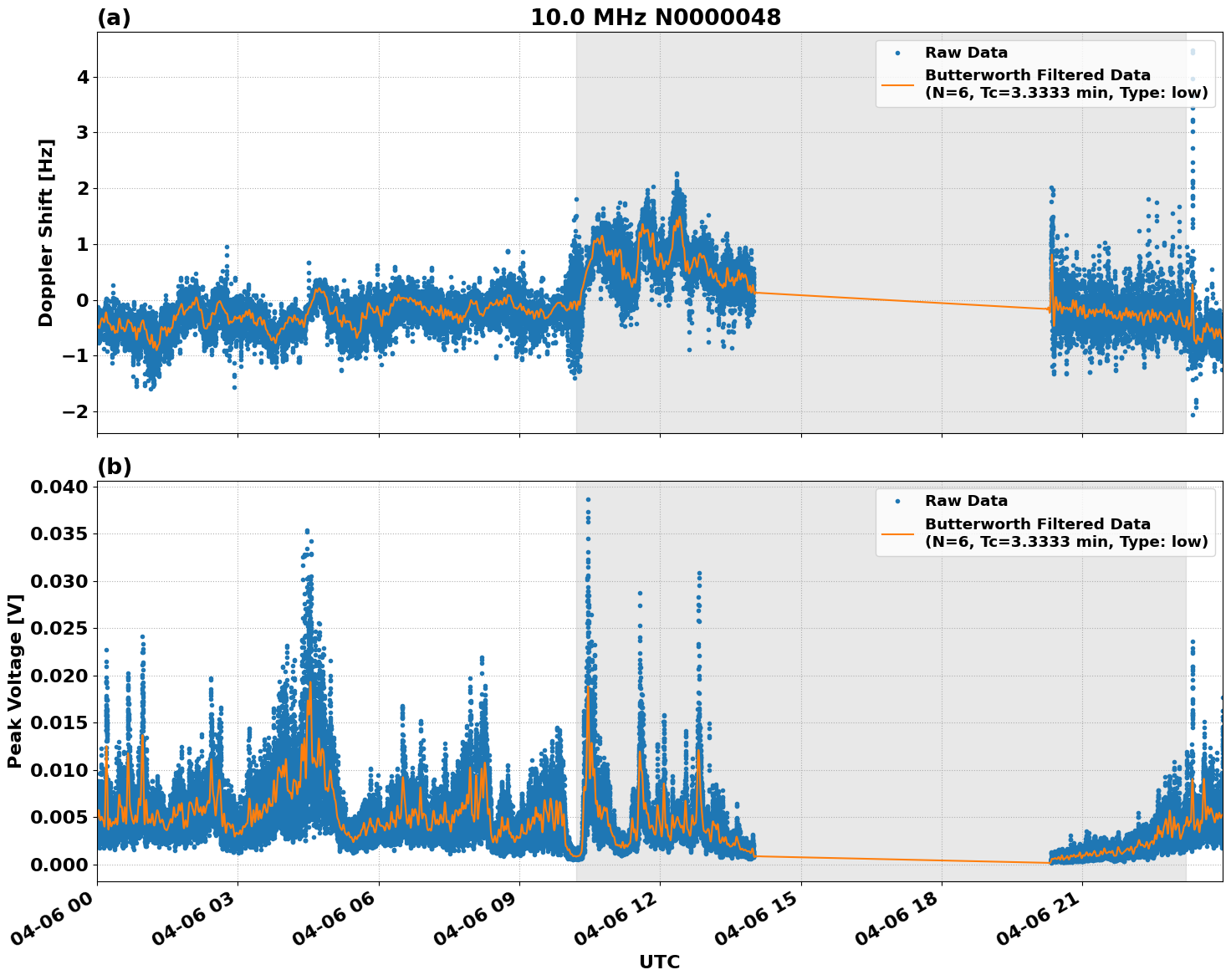Click the "0.015" Peak Voltage tick label
The height and width of the screenshot is (980, 1231).
pyautogui.click(x=59, y=722)
